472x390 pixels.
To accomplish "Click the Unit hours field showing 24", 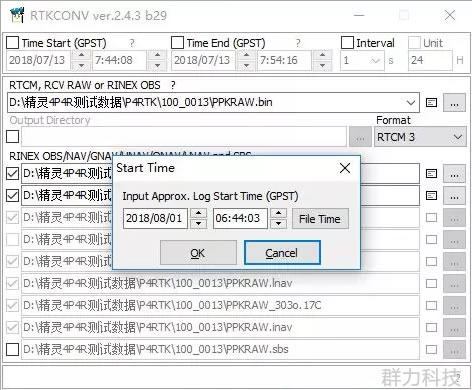I will pos(430,60).
